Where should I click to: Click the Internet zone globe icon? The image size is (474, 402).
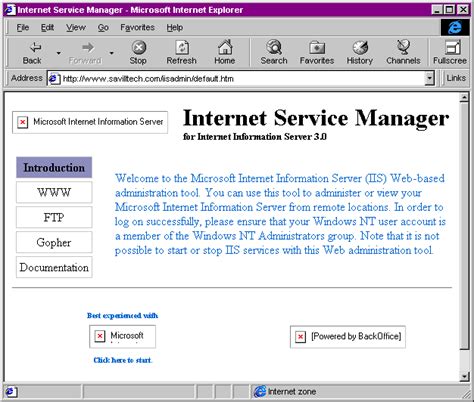(x=260, y=392)
